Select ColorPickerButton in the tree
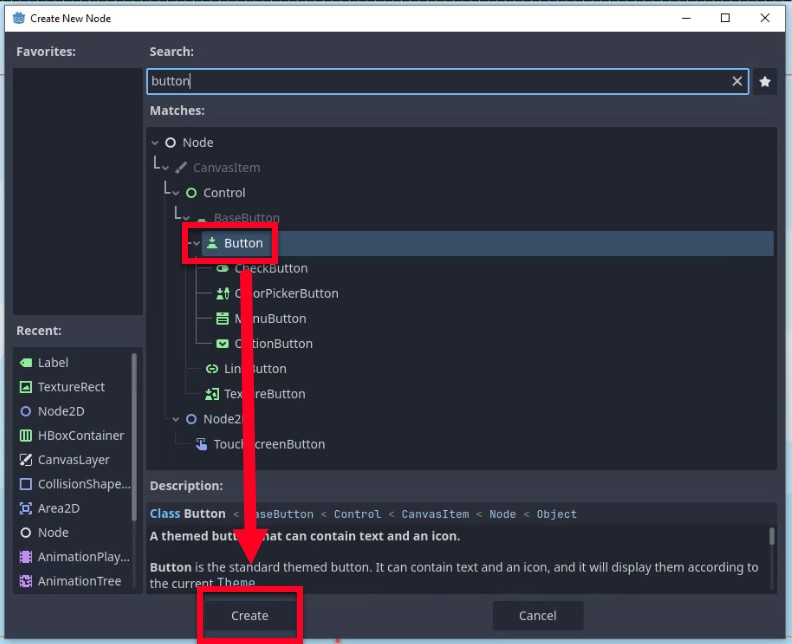This screenshot has height=644, width=792. [x=286, y=293]
